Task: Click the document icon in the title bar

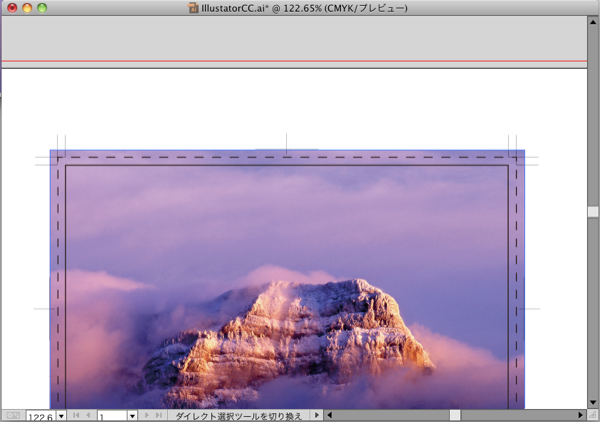Action: [193, 8]
